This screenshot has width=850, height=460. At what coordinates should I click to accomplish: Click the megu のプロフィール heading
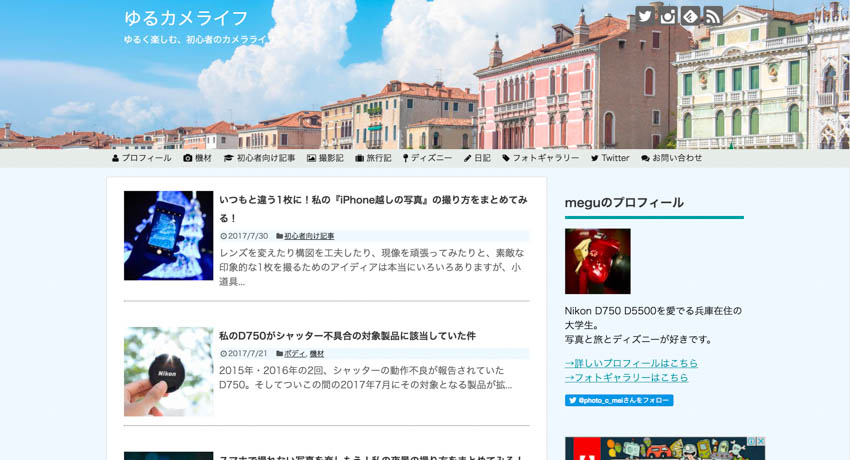624,203
